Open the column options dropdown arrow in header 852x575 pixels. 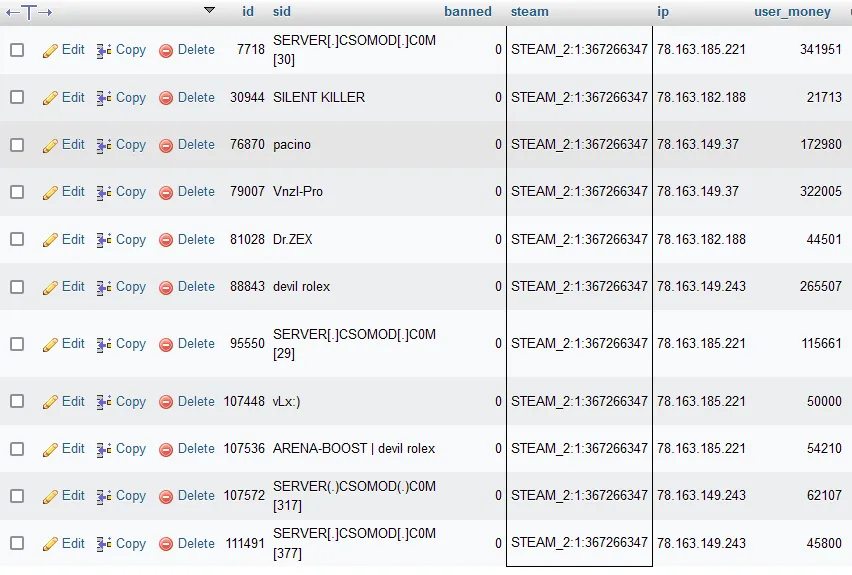pos(209,10)
